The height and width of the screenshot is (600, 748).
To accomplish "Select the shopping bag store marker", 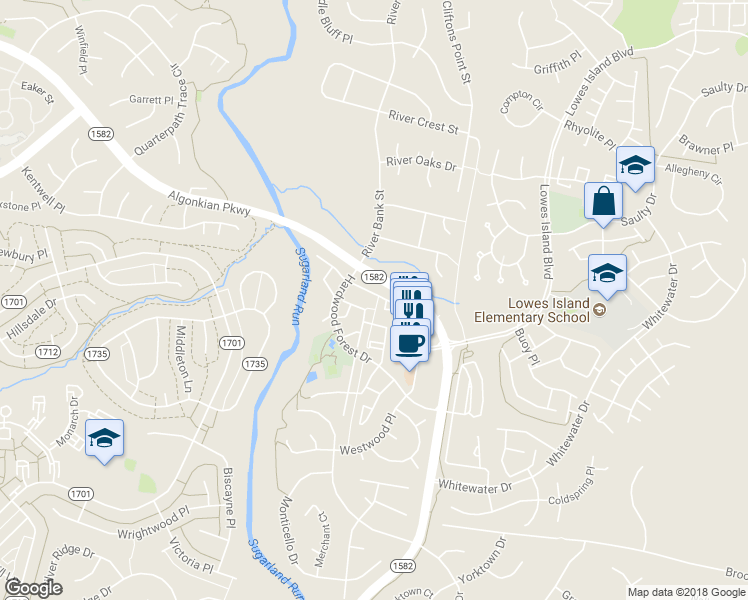I will [x=603, y=202].
